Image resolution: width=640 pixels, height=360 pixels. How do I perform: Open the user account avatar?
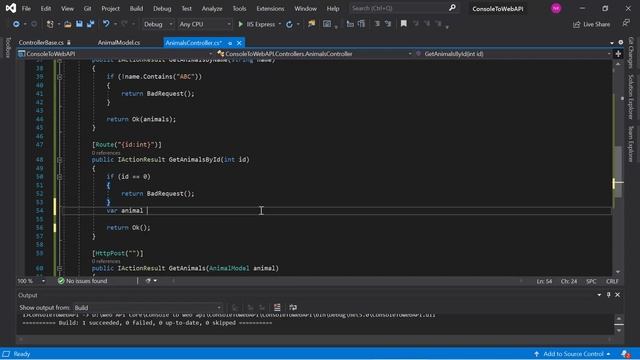point(556,8)
